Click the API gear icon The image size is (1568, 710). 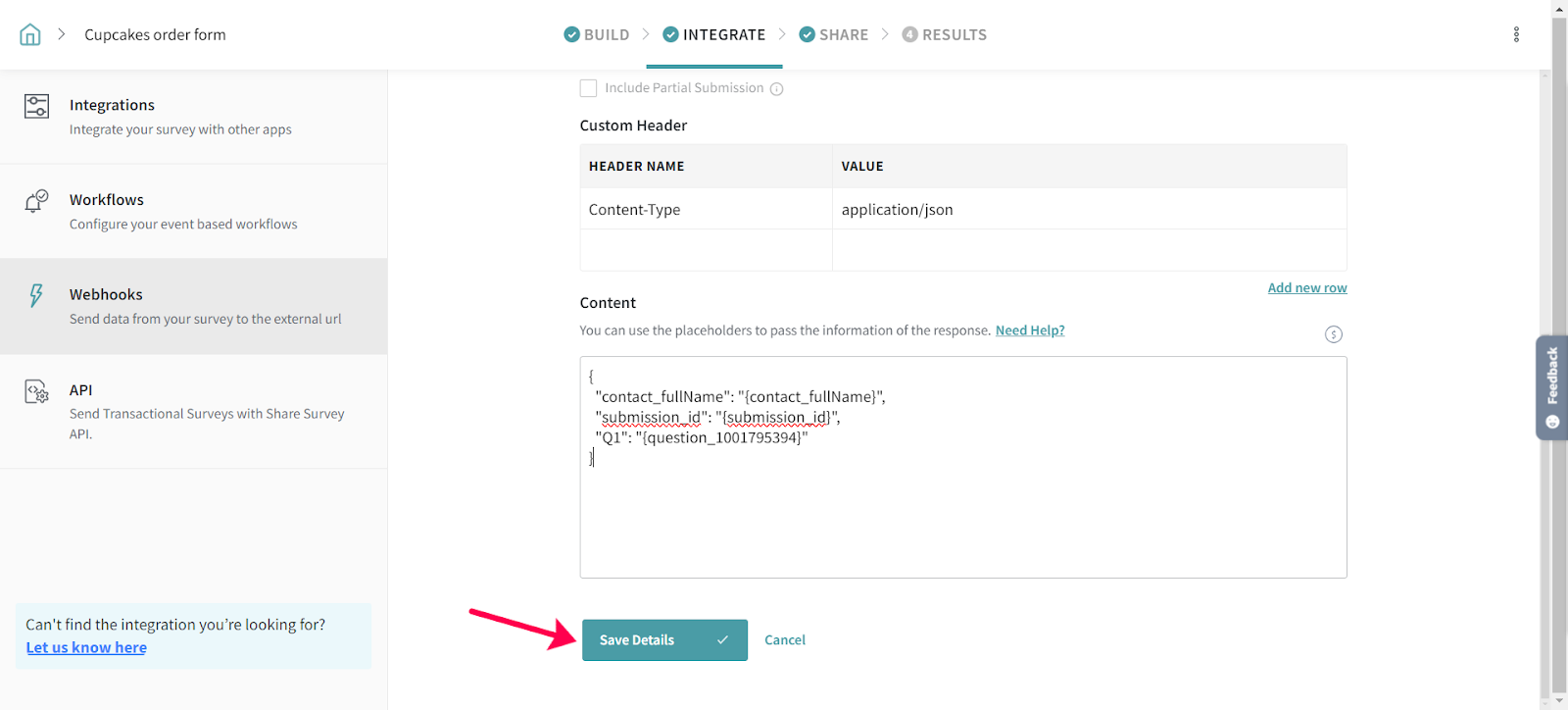(36, 391)
